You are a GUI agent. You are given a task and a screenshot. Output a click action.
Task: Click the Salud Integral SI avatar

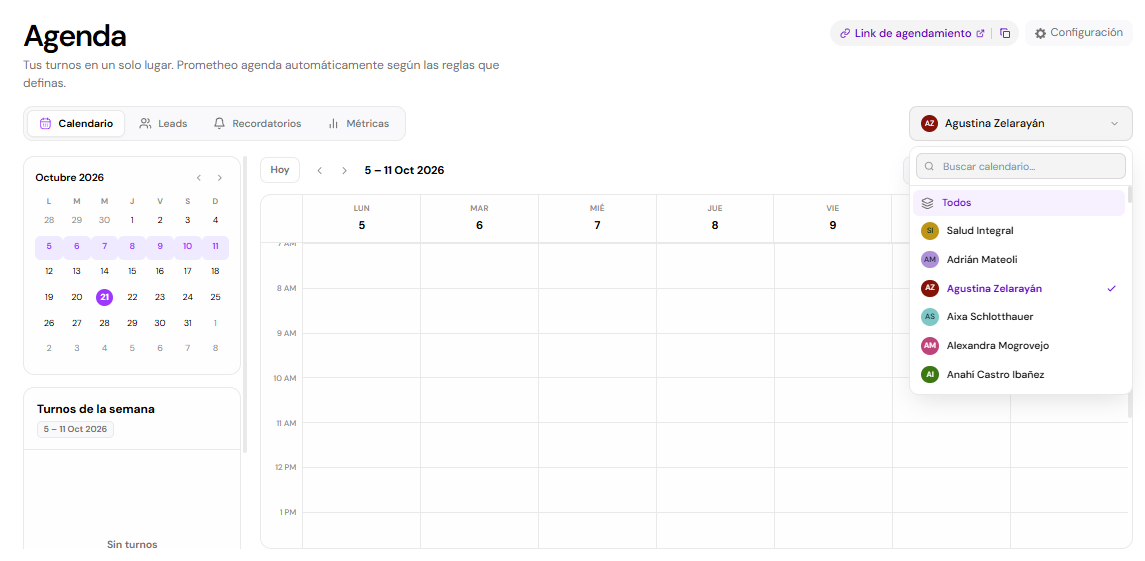click(930, 231)
